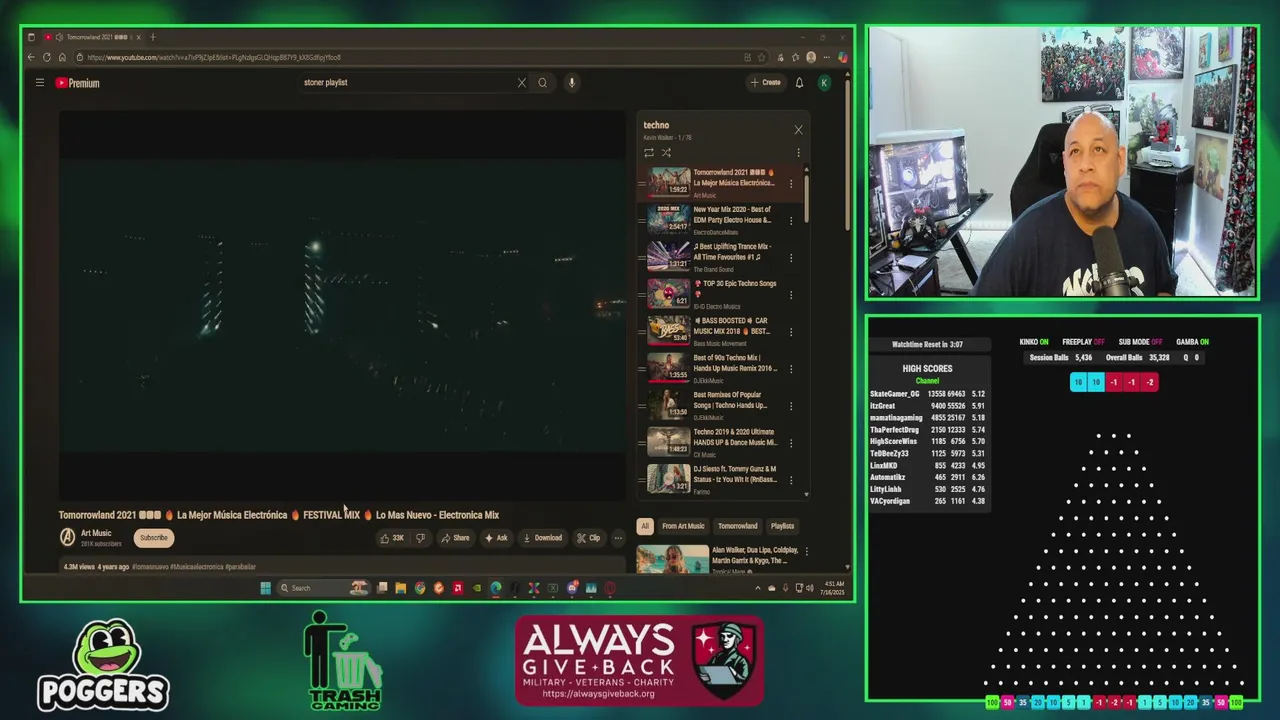Screen dimensions: 1280x720
Task: Open Chrome from the Windows taskbar
Action: (x=420, y=588)
